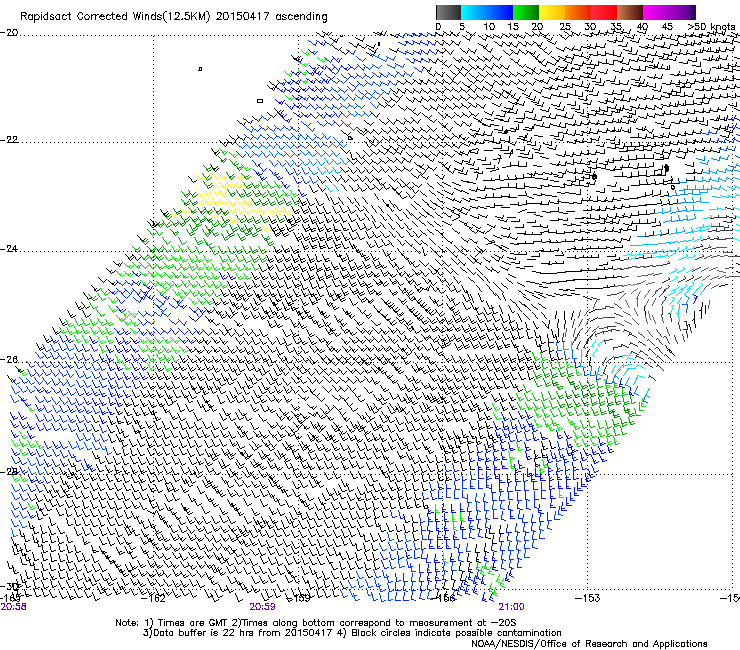The height and width of the screenshot is (650, 740).
Task: Click the '25' legend scale label
Action: [564, 27]
